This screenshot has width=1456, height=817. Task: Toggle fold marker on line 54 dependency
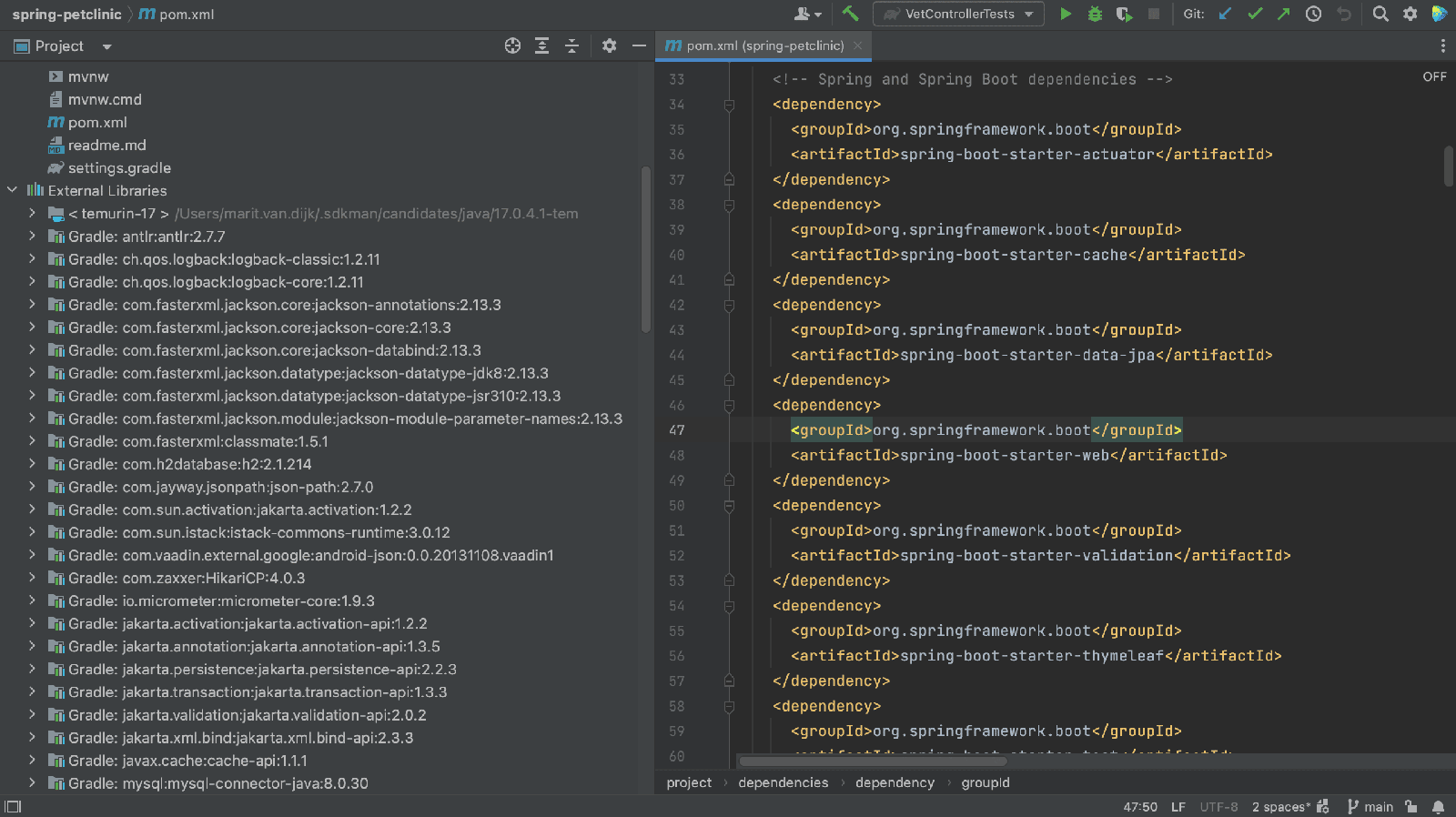pos(729,606)
